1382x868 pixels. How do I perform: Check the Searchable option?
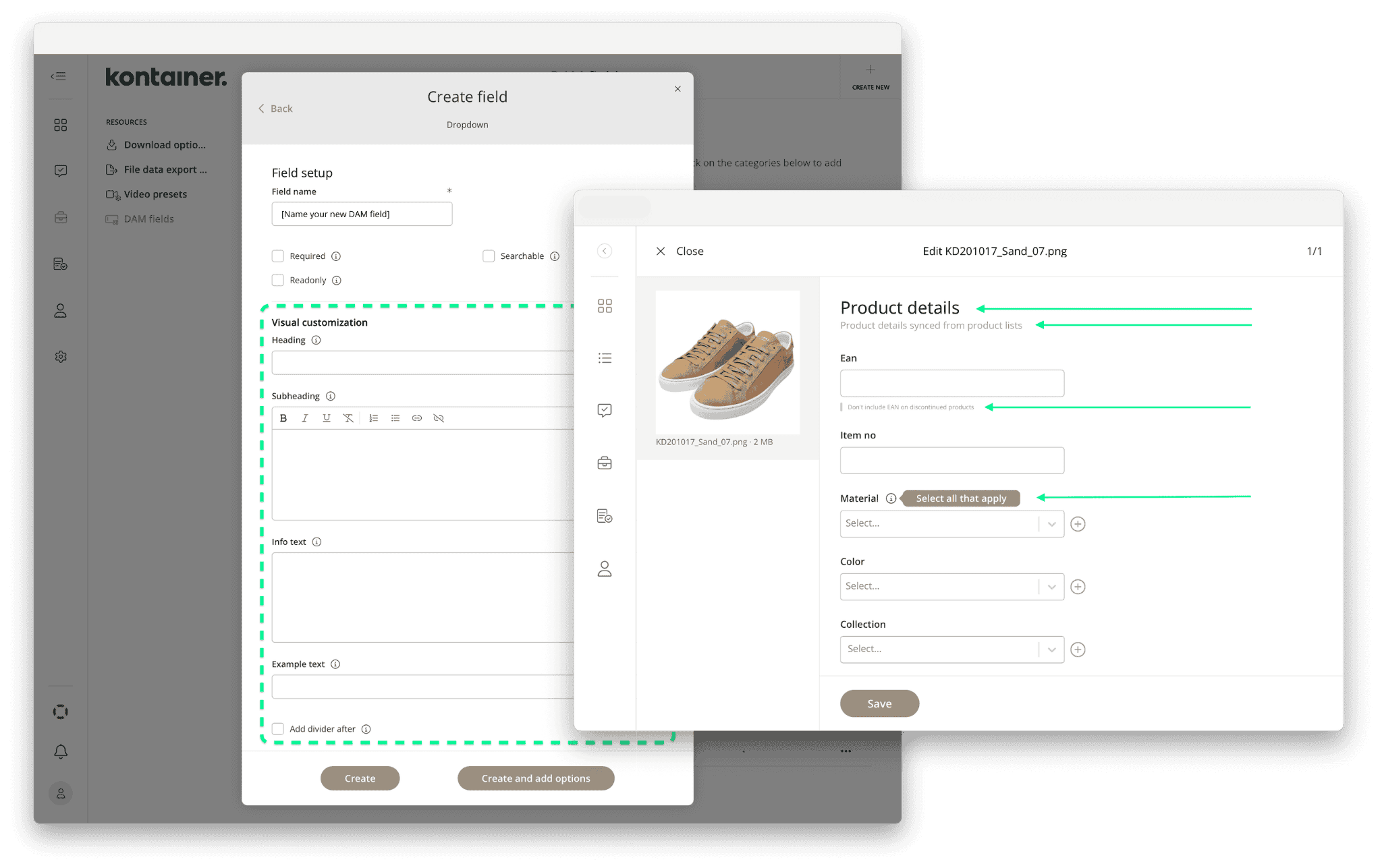pyautogui.click(x=489, y=256)
